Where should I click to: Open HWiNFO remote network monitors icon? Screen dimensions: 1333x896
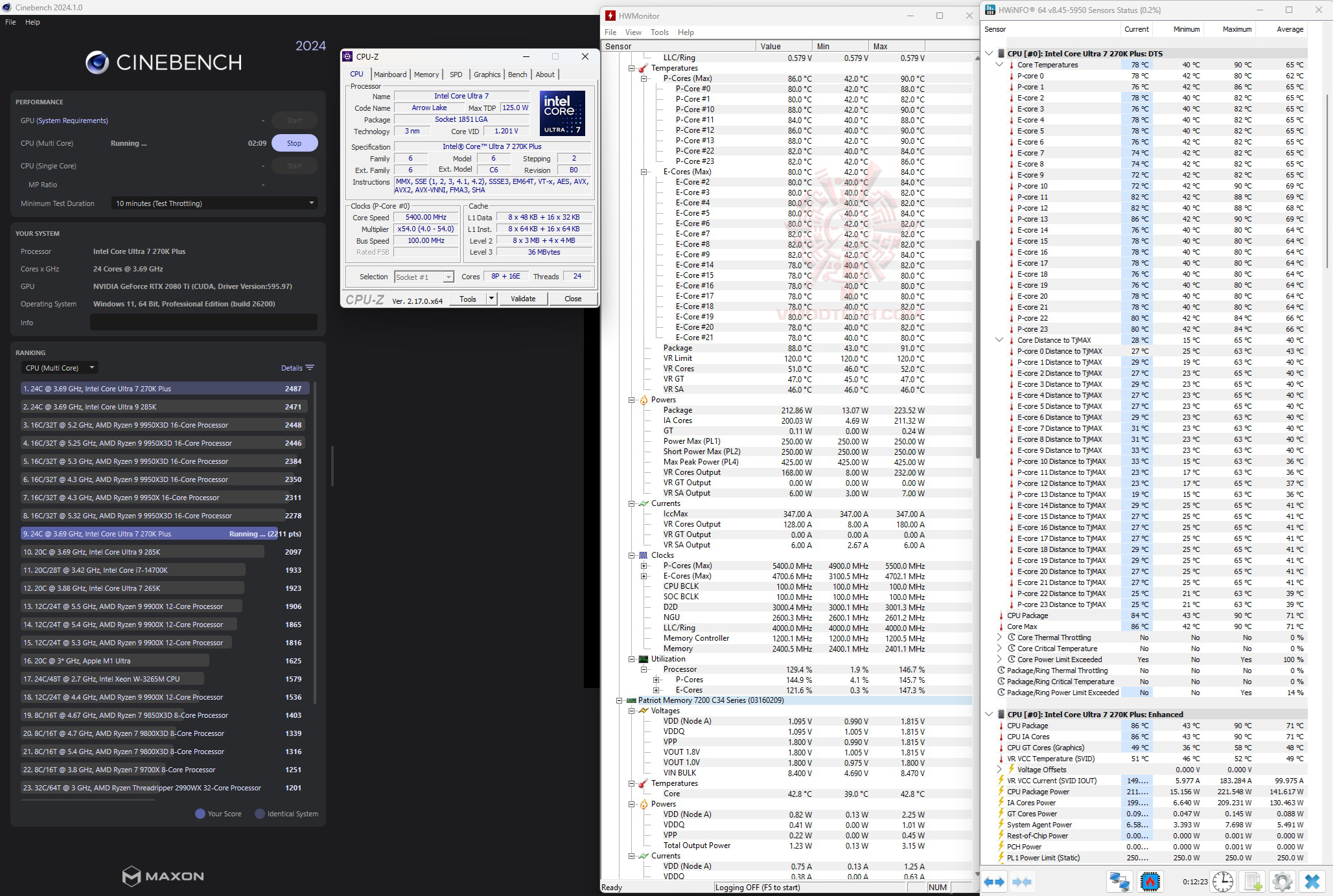coord(1119,881)
